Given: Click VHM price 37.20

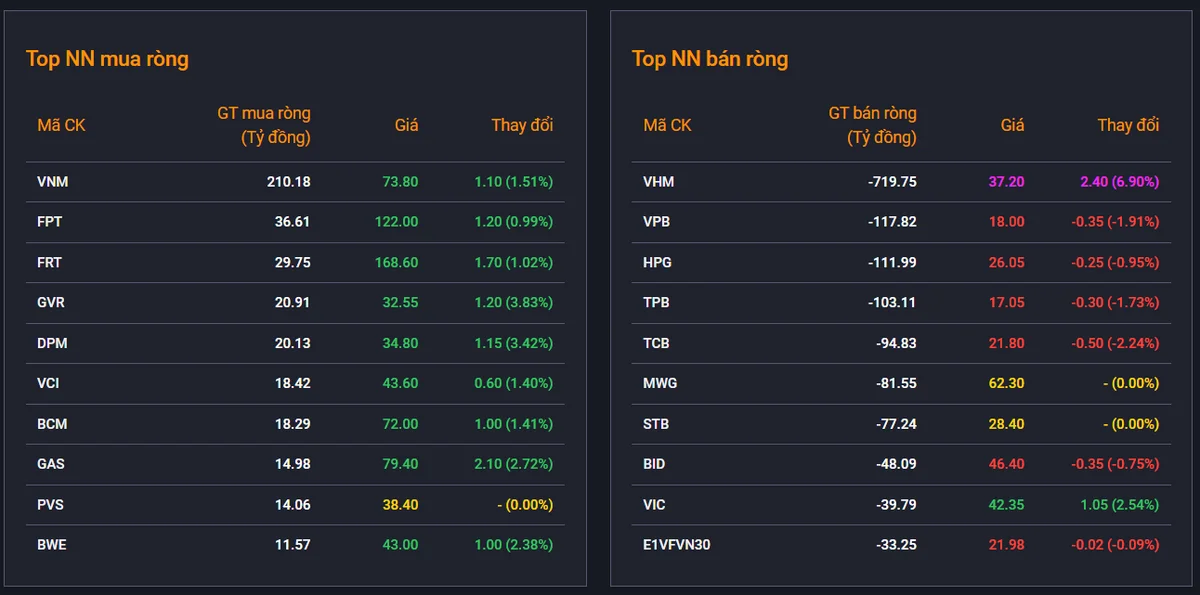Looking at the screenshot, I should point(1006,182).
